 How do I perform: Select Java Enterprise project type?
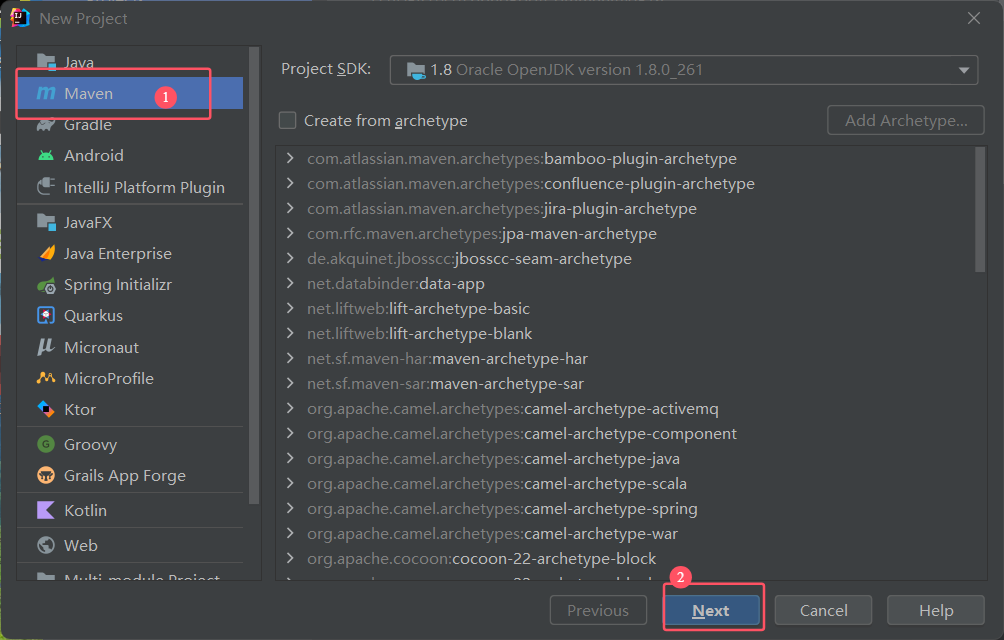point(118,253)
